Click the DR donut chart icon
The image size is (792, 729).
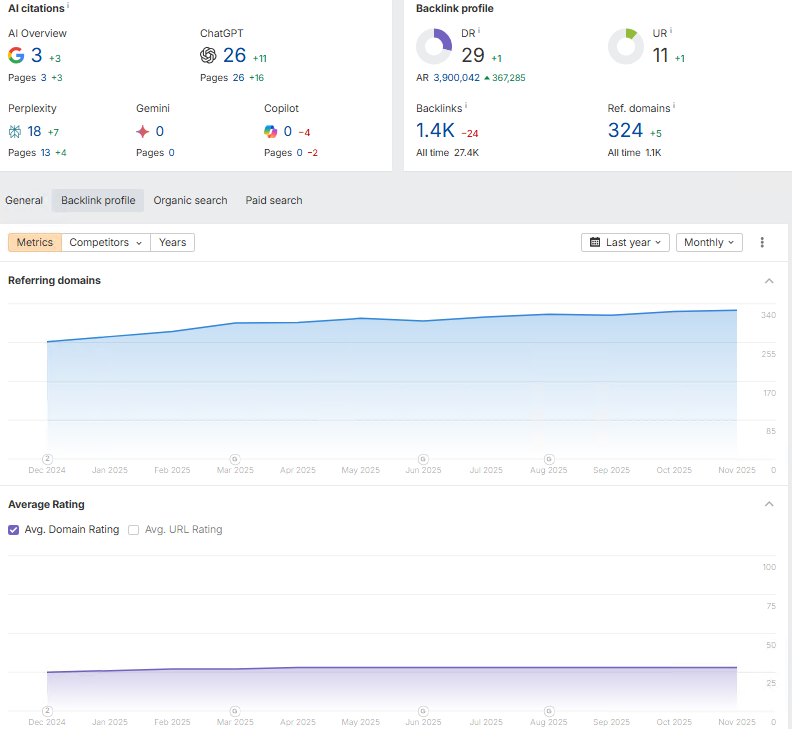(434, 46)
